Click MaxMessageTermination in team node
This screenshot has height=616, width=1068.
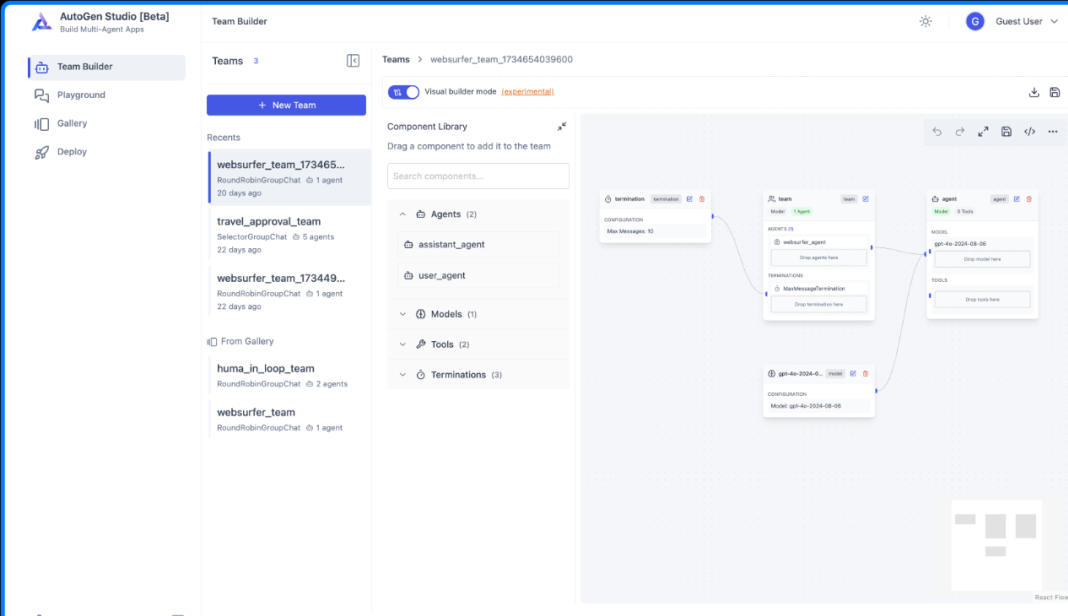pos(819,288)
